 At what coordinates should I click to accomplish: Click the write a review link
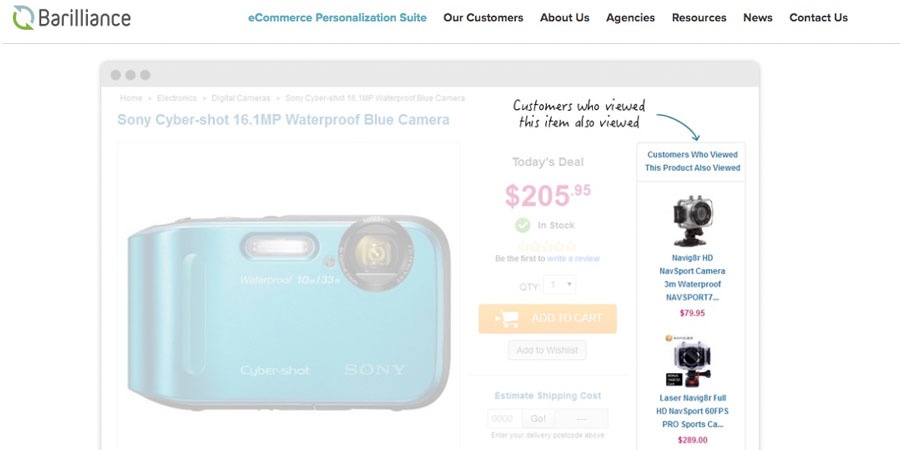(573, 259)
